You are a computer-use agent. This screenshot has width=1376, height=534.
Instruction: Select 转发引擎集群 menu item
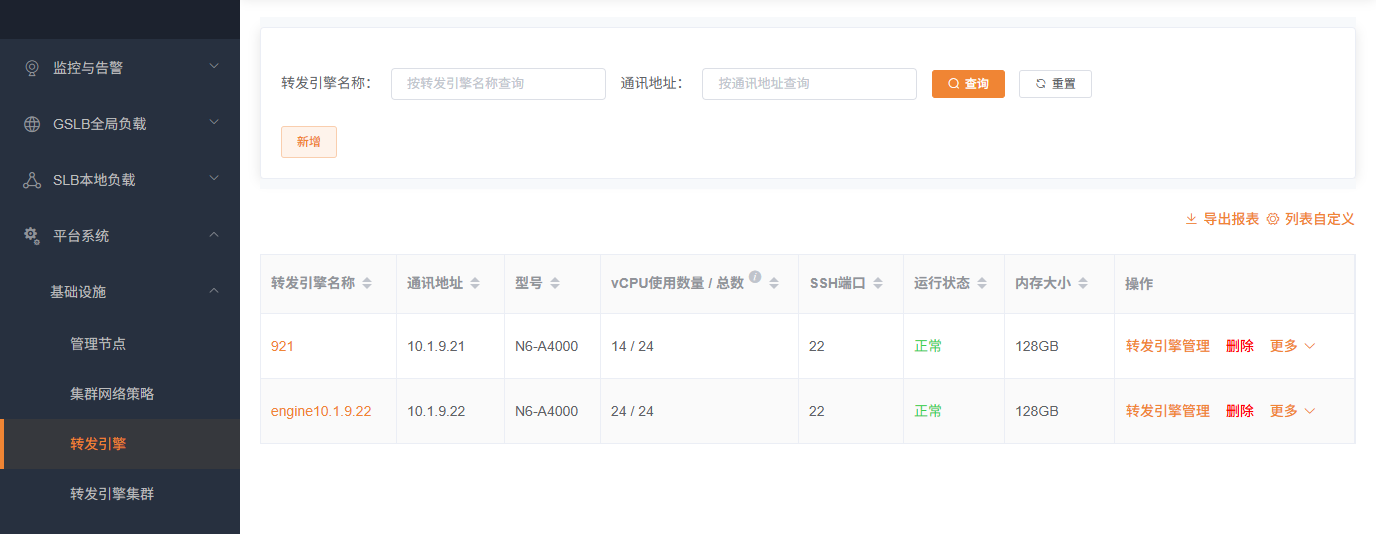112,494
